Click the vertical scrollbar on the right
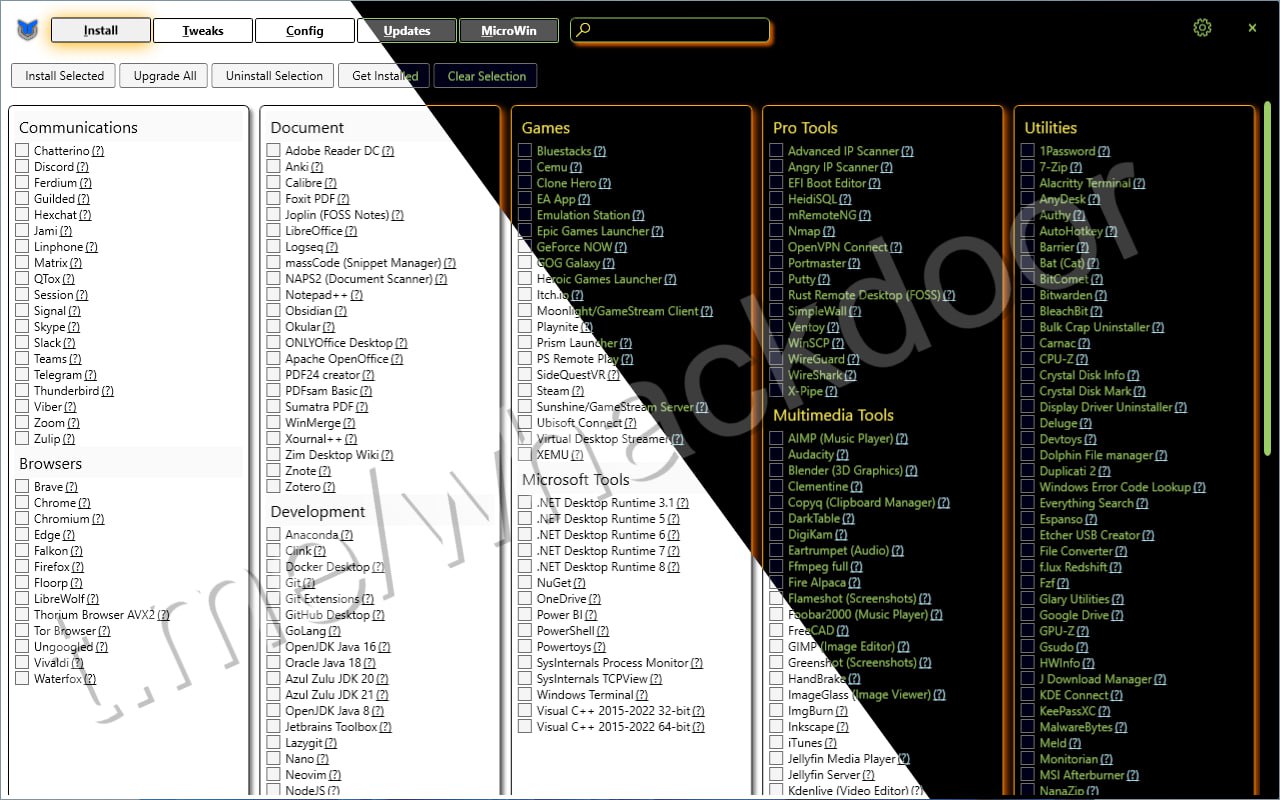Viewport: 1280px width, 800px height. click(1268, 280)
